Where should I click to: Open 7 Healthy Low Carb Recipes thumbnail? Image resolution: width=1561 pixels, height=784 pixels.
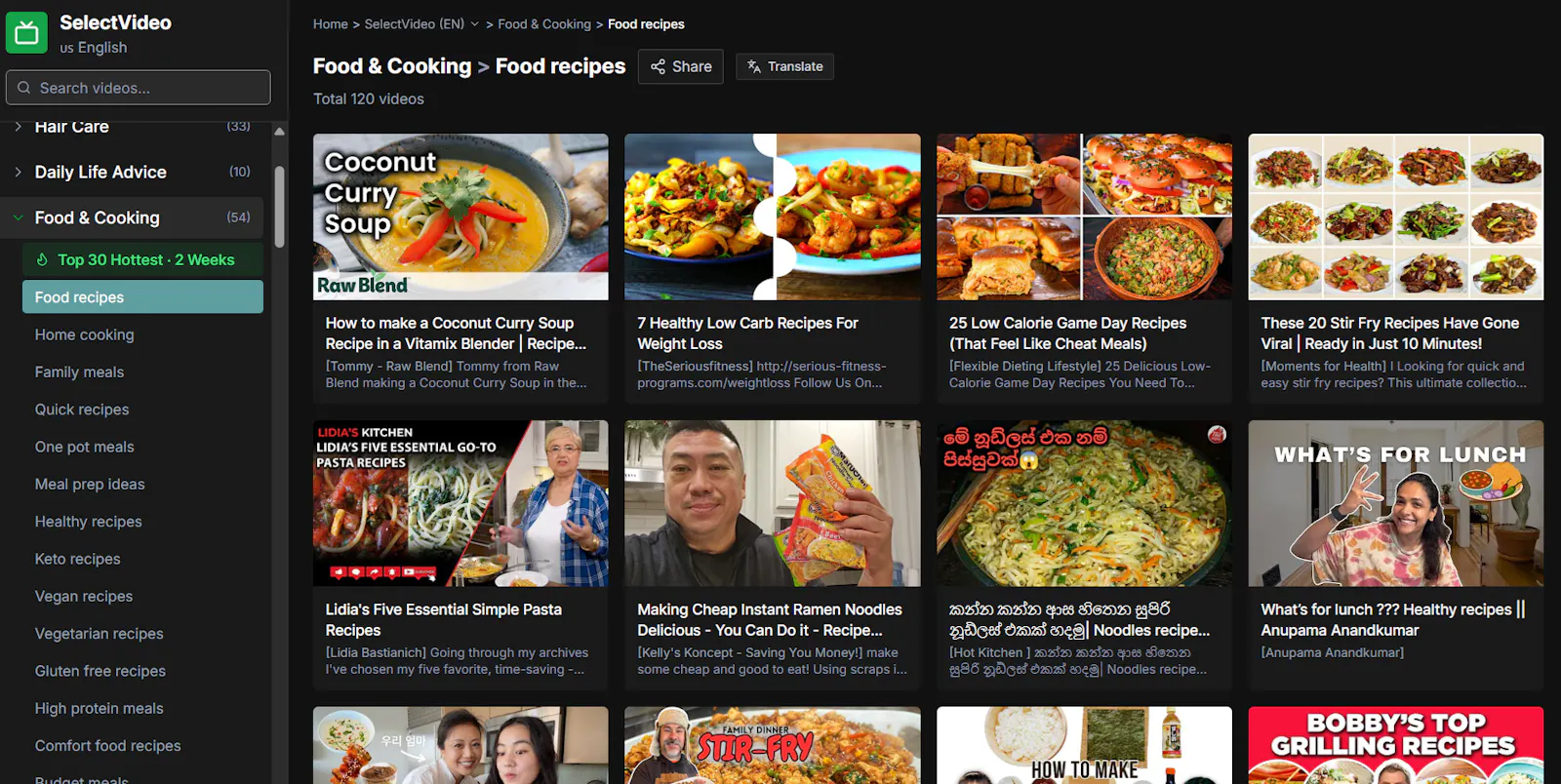(x=773, y=216)
